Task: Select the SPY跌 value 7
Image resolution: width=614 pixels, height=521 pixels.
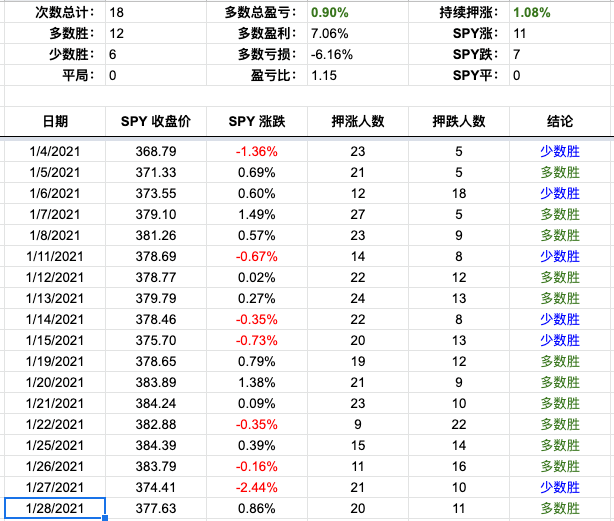Action: pyautogui.click(x=560, y=54)
